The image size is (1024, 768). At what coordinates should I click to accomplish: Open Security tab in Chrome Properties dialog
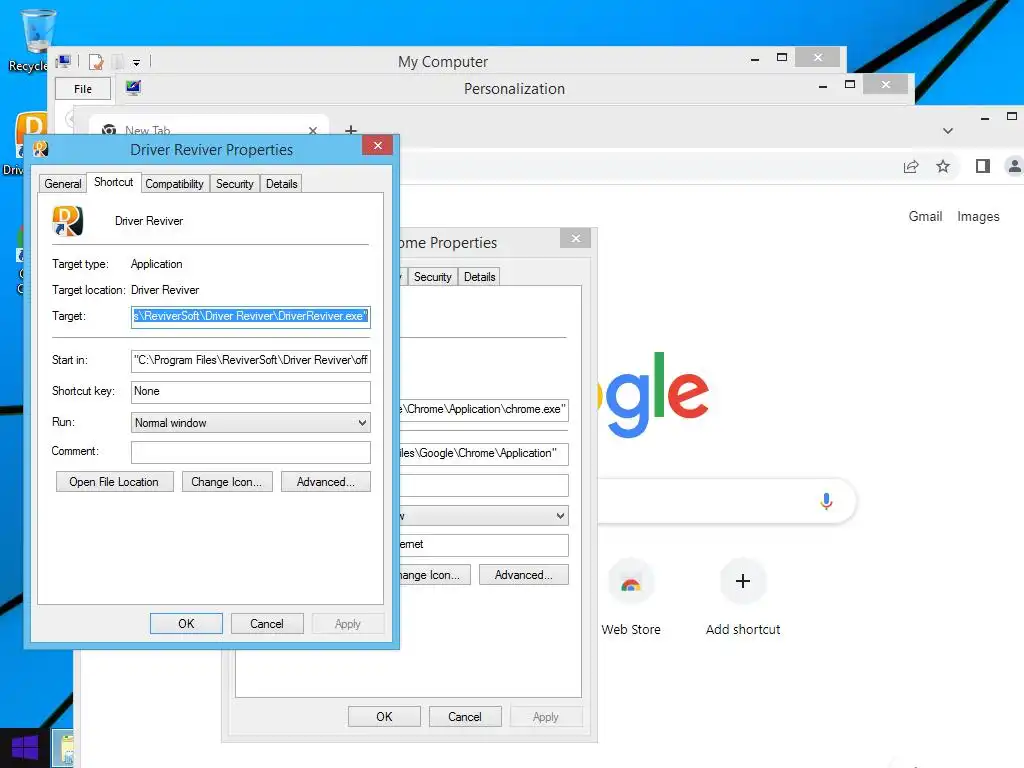coord(432,277)
